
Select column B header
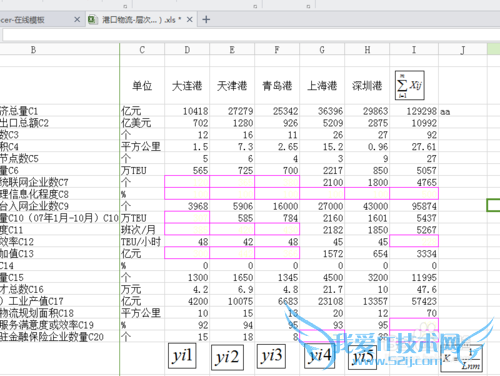tap(33, 50)
